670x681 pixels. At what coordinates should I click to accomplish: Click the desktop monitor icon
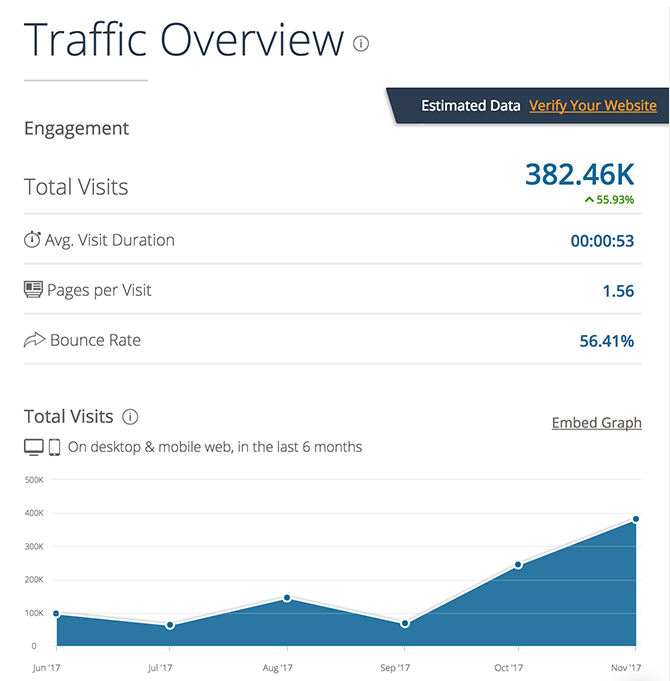click(x=34, y=447)
